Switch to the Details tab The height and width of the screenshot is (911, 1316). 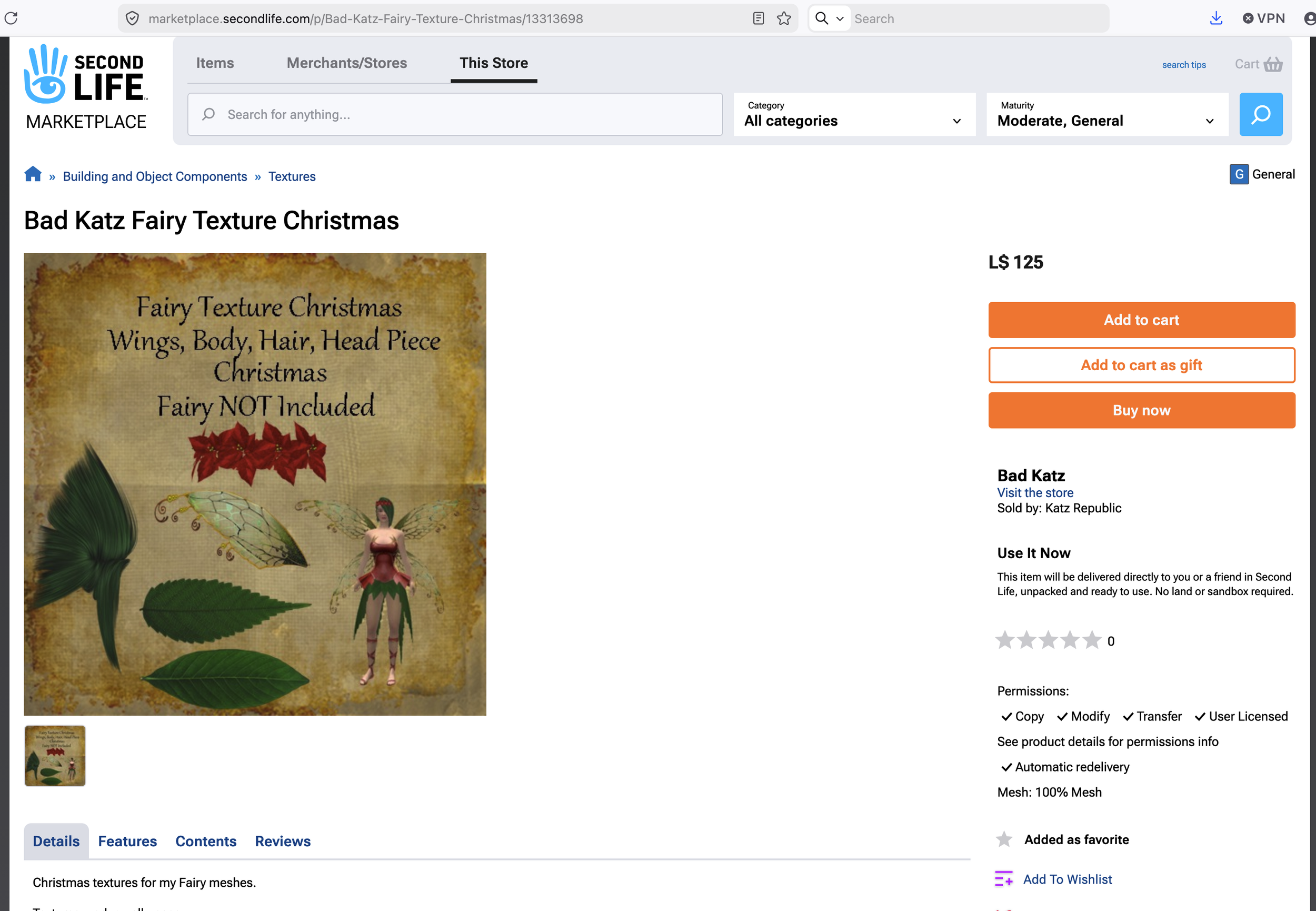coord(56,841)
